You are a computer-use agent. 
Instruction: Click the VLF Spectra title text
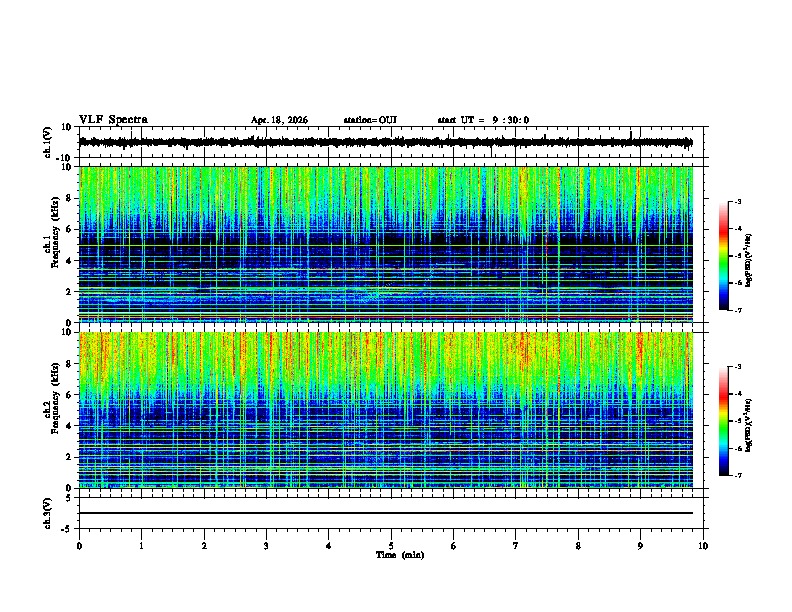113,120
